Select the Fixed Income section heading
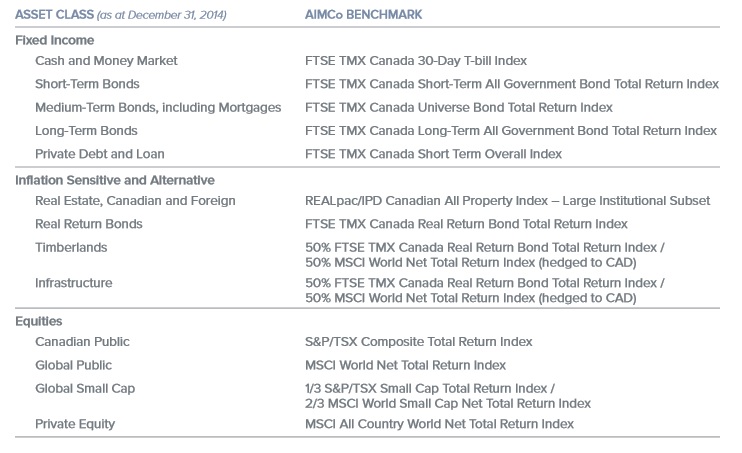742x453 pixels. pos(55,40)
